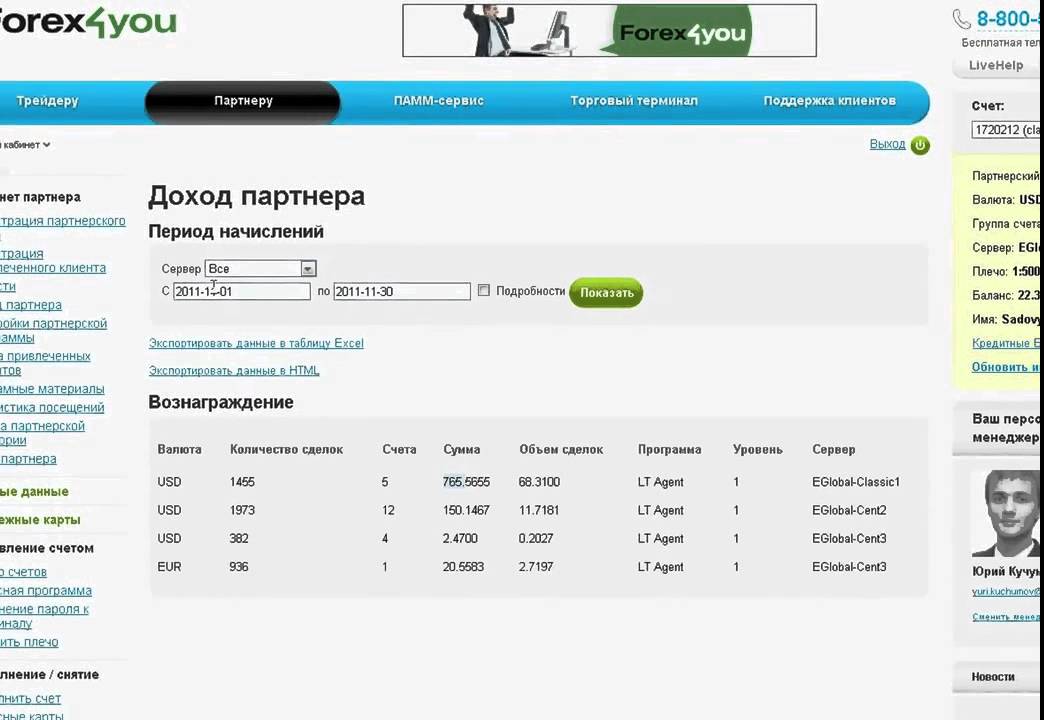Select the Партнеру navigation tab
The image size is (1044, 720).
click(x=243, y=101)
